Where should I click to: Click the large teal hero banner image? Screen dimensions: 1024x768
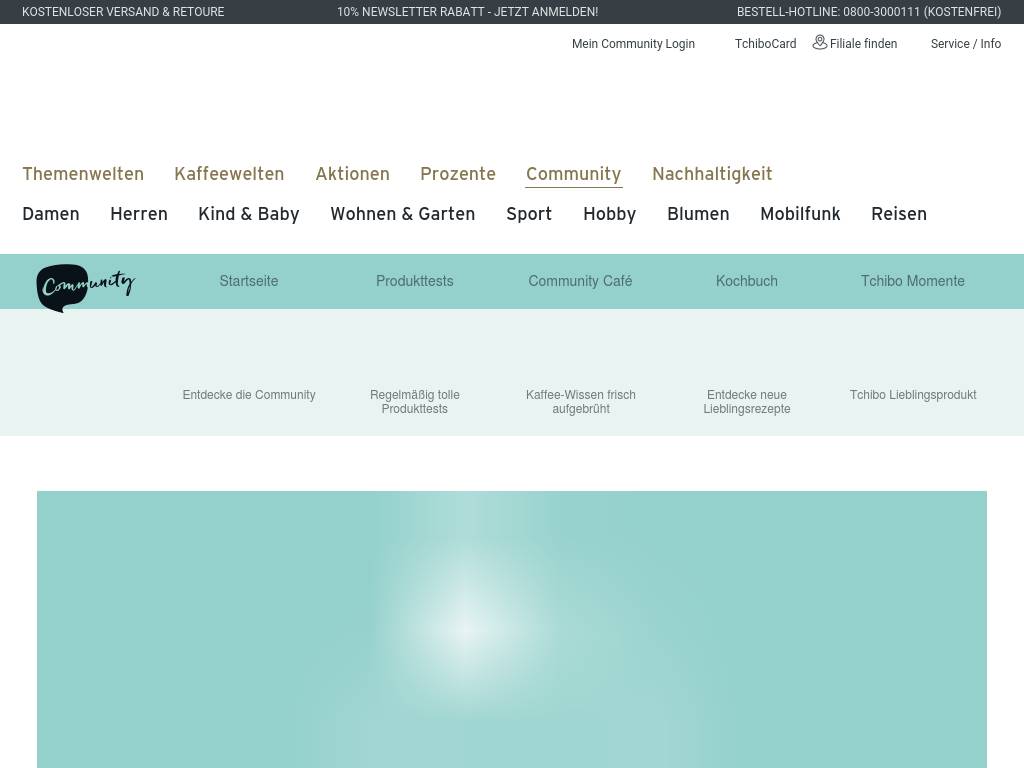(x=512, y=629)
